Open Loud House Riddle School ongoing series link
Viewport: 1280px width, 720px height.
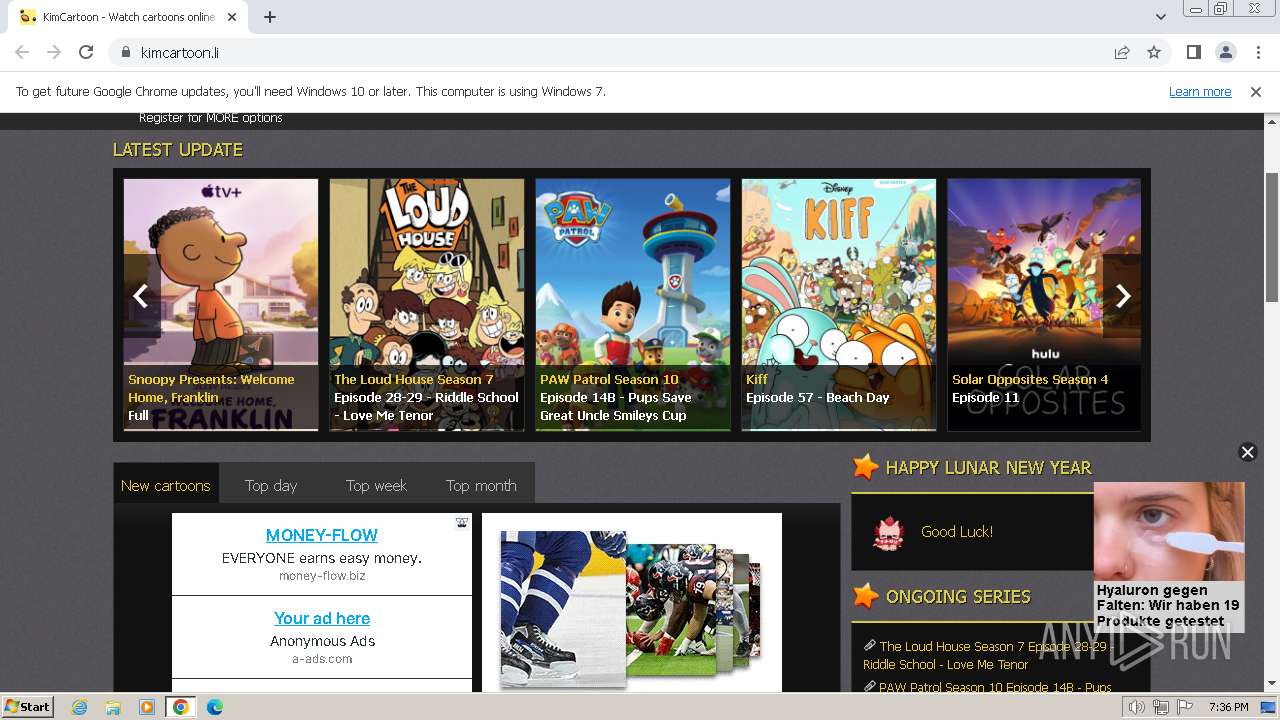pos(988,655)
